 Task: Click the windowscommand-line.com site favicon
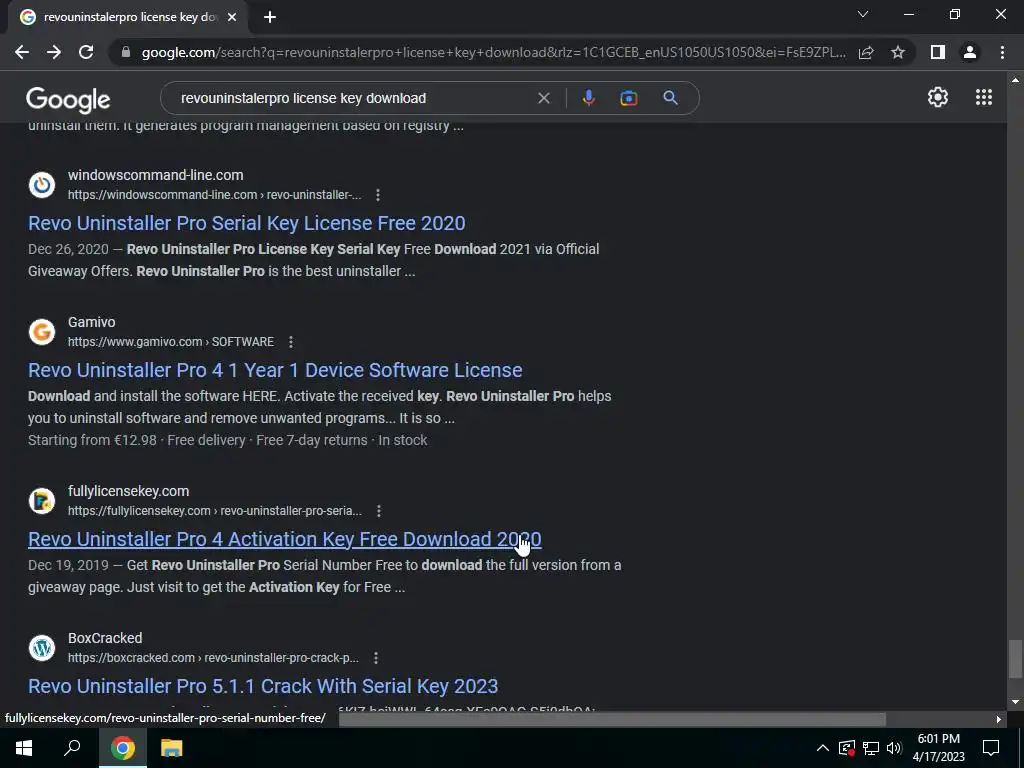pos(42,185)
